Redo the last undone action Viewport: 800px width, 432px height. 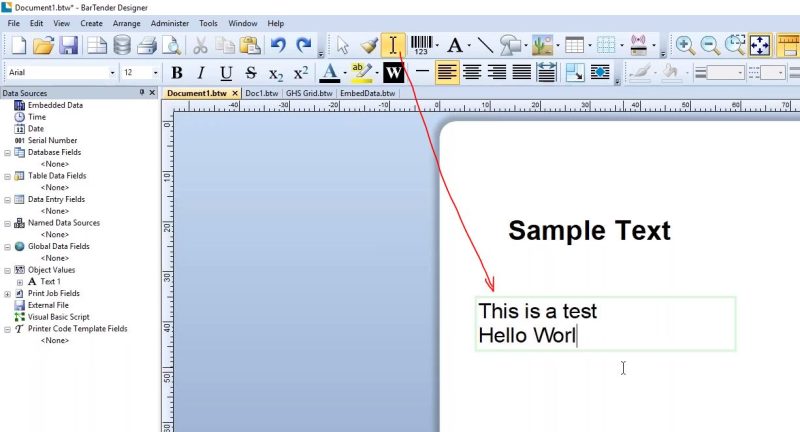304,45
